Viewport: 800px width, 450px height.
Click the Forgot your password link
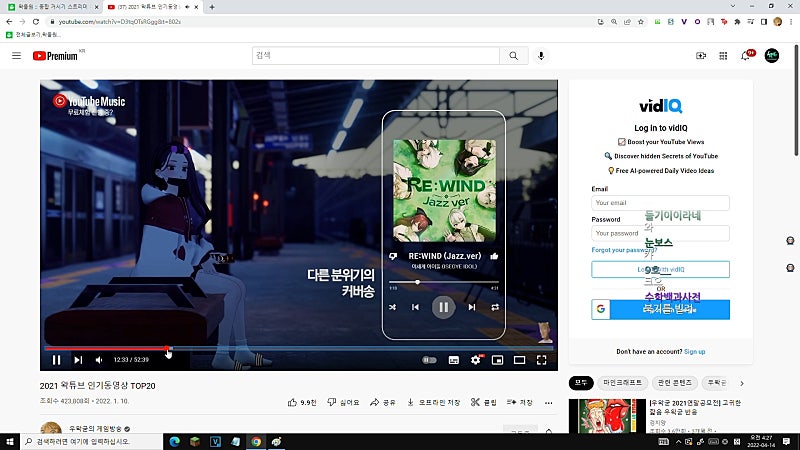click(x=624, y=250)
